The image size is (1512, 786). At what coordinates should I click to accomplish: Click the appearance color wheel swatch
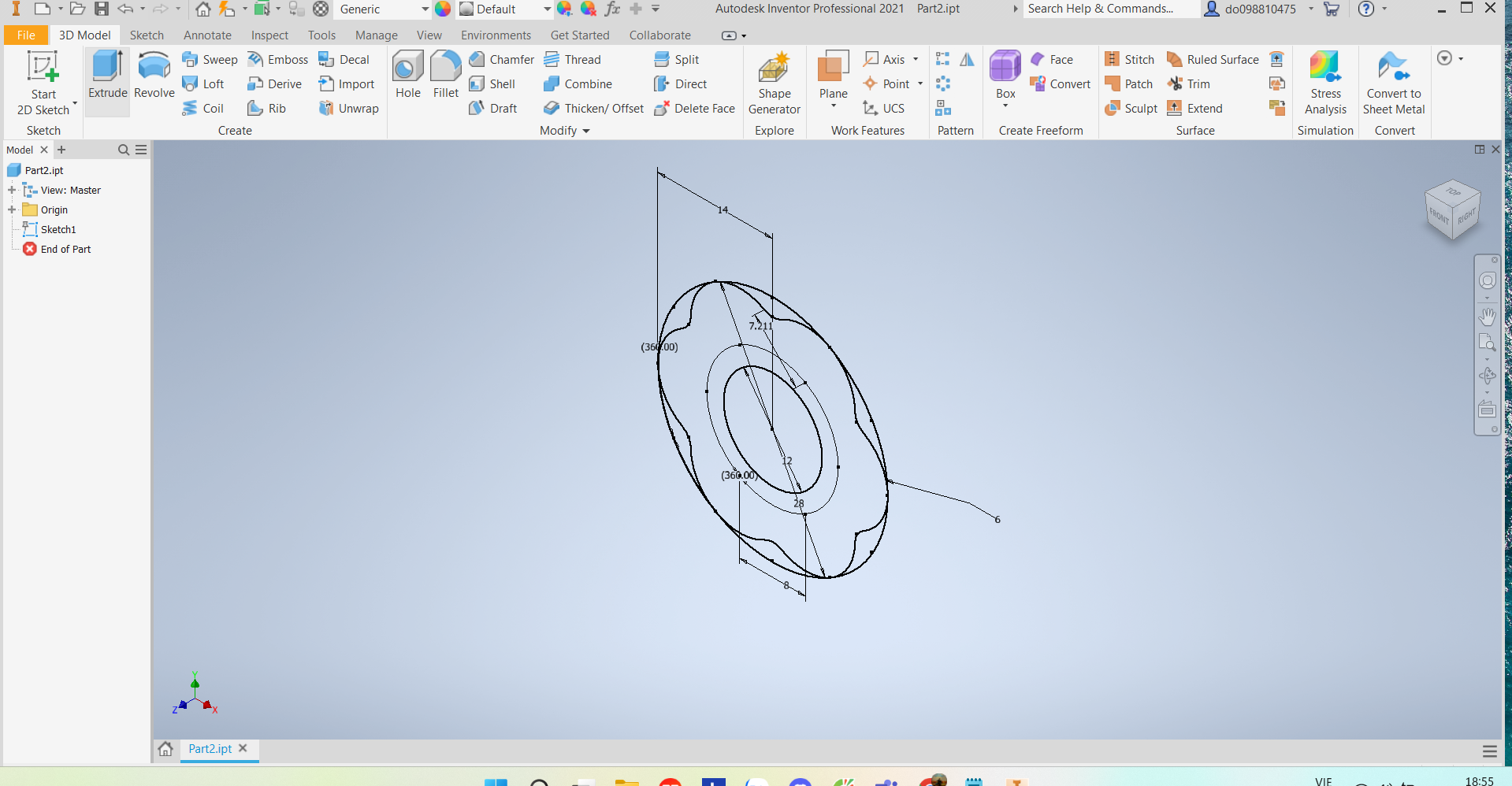[x=443, y=9]
